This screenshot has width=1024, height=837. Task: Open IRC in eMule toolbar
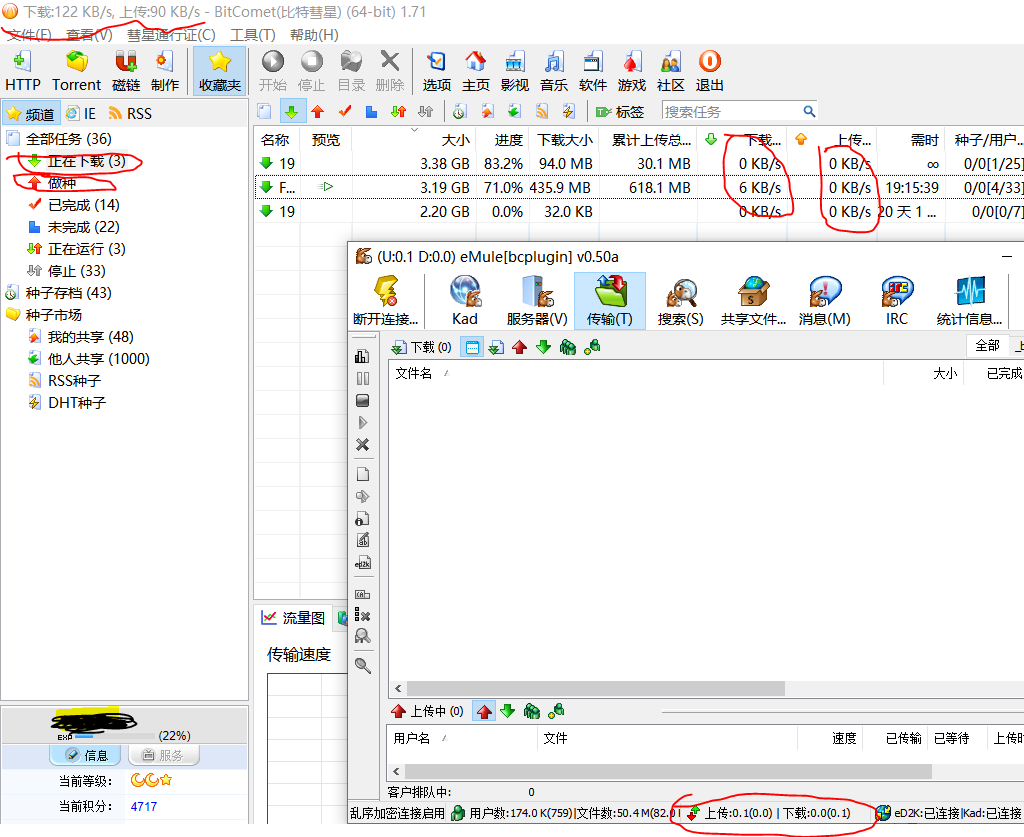[896, 301]
